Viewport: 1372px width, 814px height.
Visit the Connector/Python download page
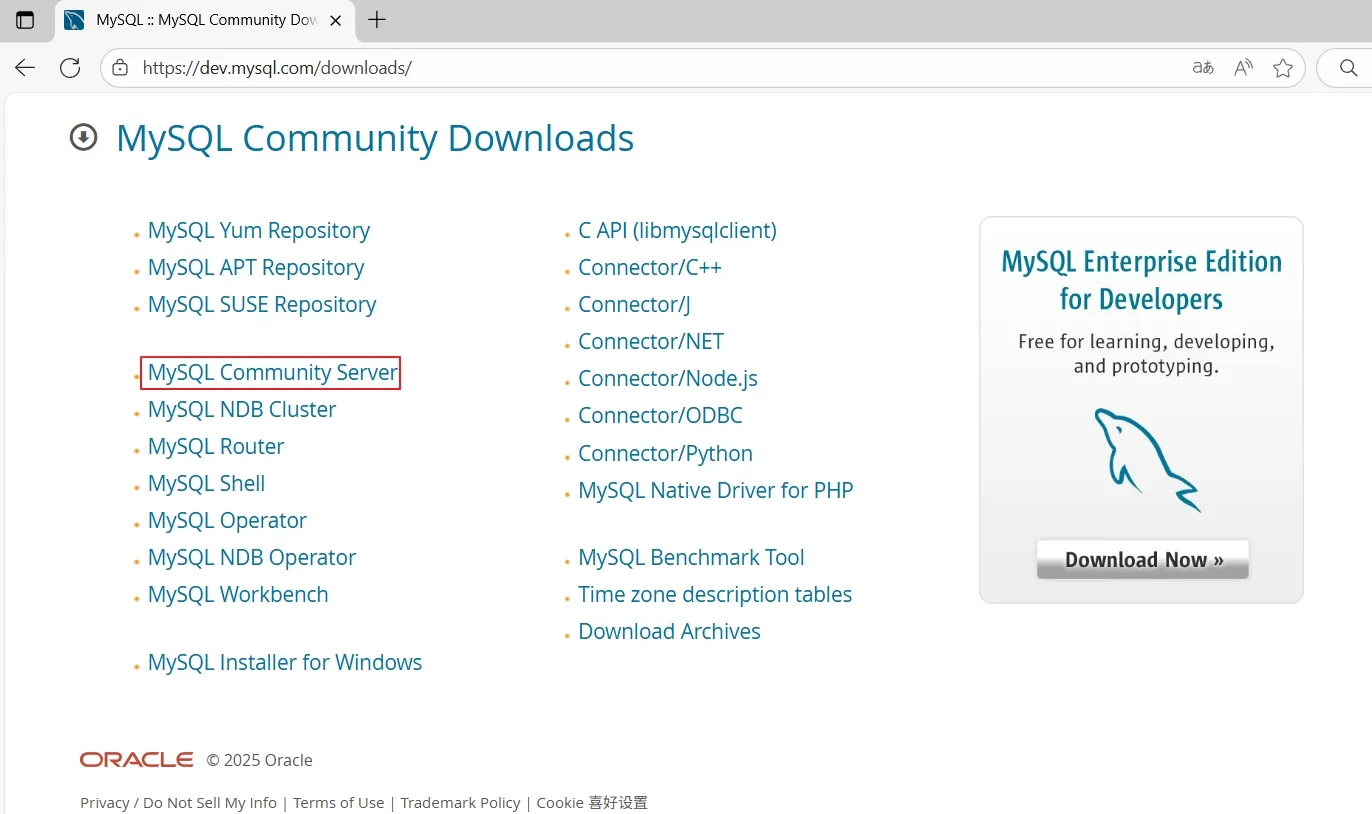[665, 453]
